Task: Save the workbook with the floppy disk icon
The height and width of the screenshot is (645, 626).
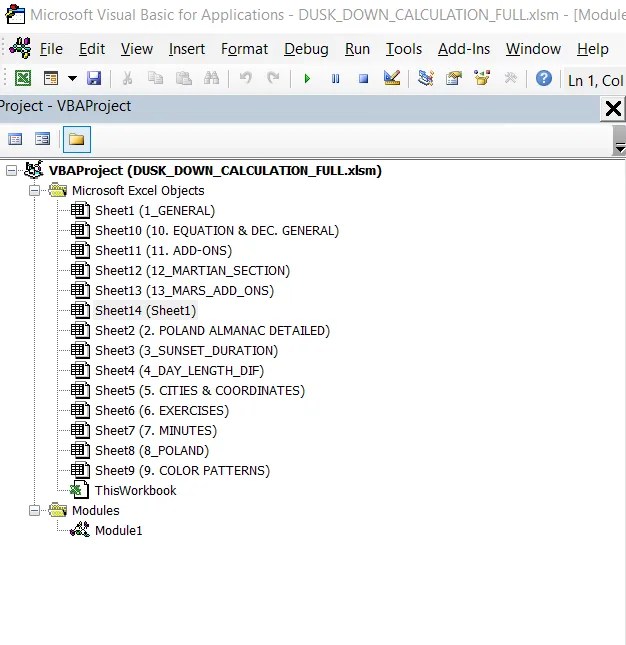Action: [94, 78]
